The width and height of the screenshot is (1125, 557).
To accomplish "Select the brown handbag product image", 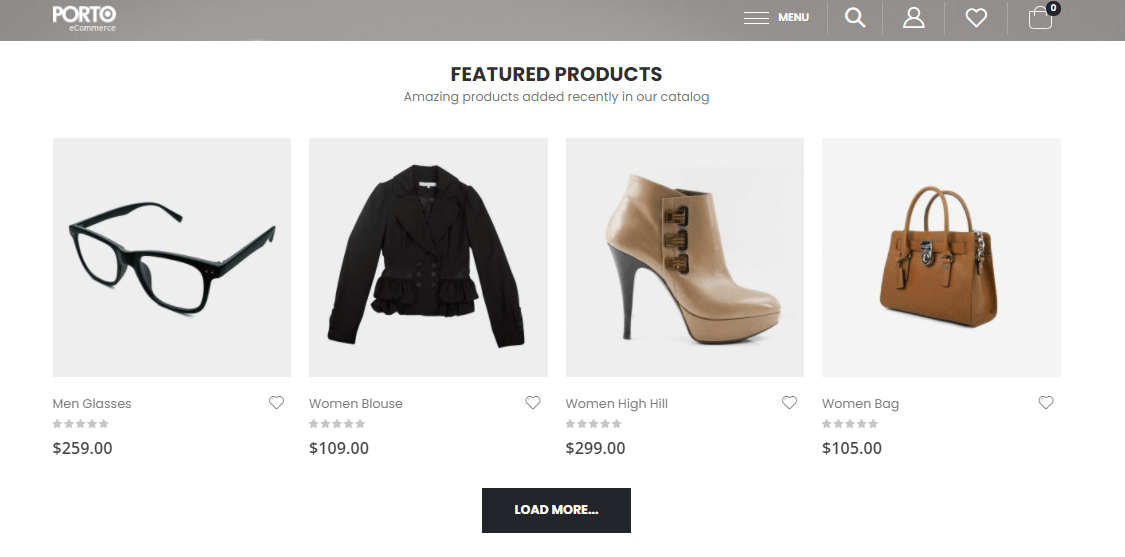I will [941, 257].
